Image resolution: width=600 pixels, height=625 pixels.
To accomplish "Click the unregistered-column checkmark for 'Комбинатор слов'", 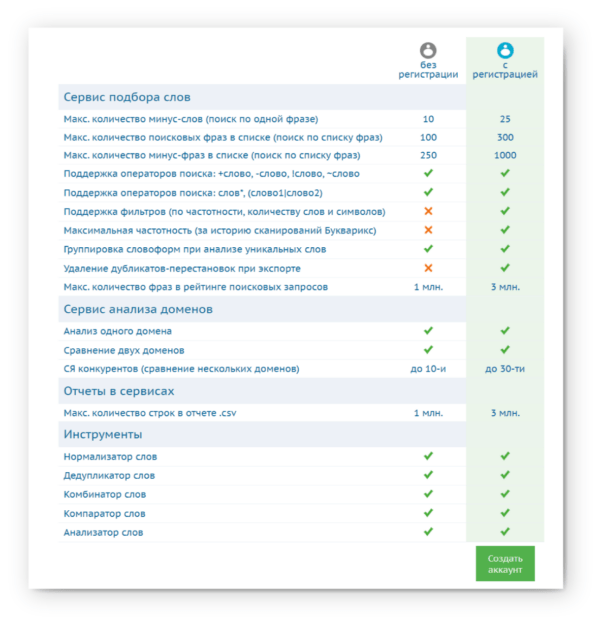I will tap(428, 494).
